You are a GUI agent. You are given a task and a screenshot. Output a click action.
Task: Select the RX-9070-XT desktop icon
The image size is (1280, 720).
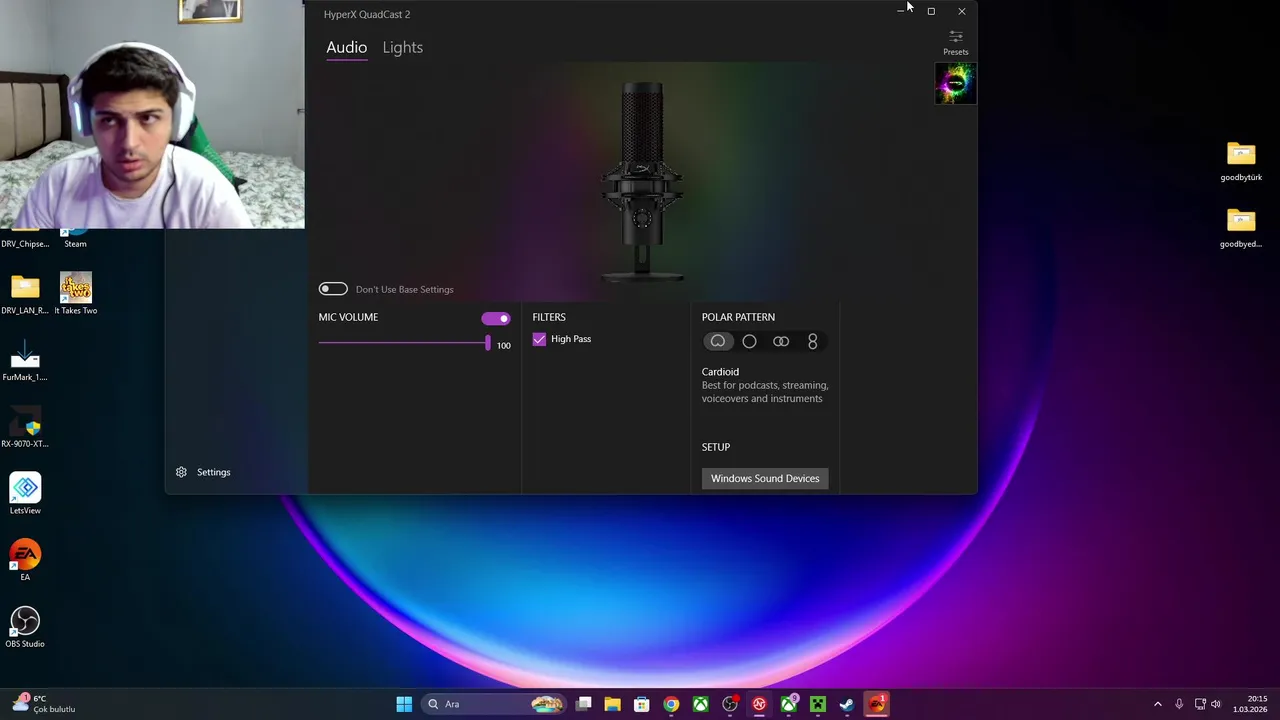tap(25, 428)
